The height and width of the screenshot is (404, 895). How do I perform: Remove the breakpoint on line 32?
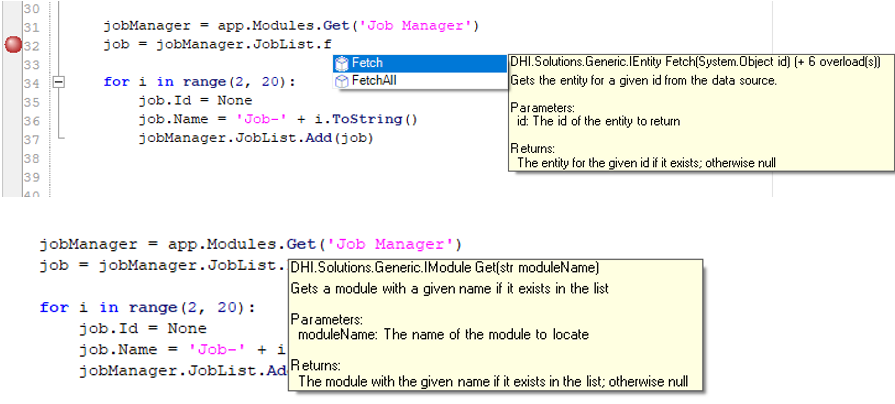(13, 45)
